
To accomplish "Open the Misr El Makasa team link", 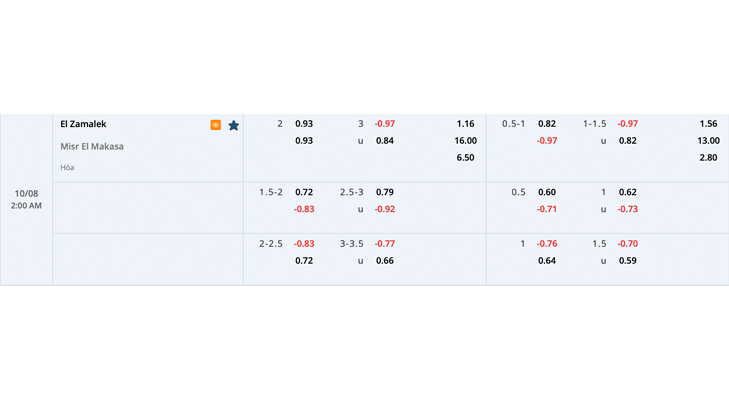I will coord(92,147).
